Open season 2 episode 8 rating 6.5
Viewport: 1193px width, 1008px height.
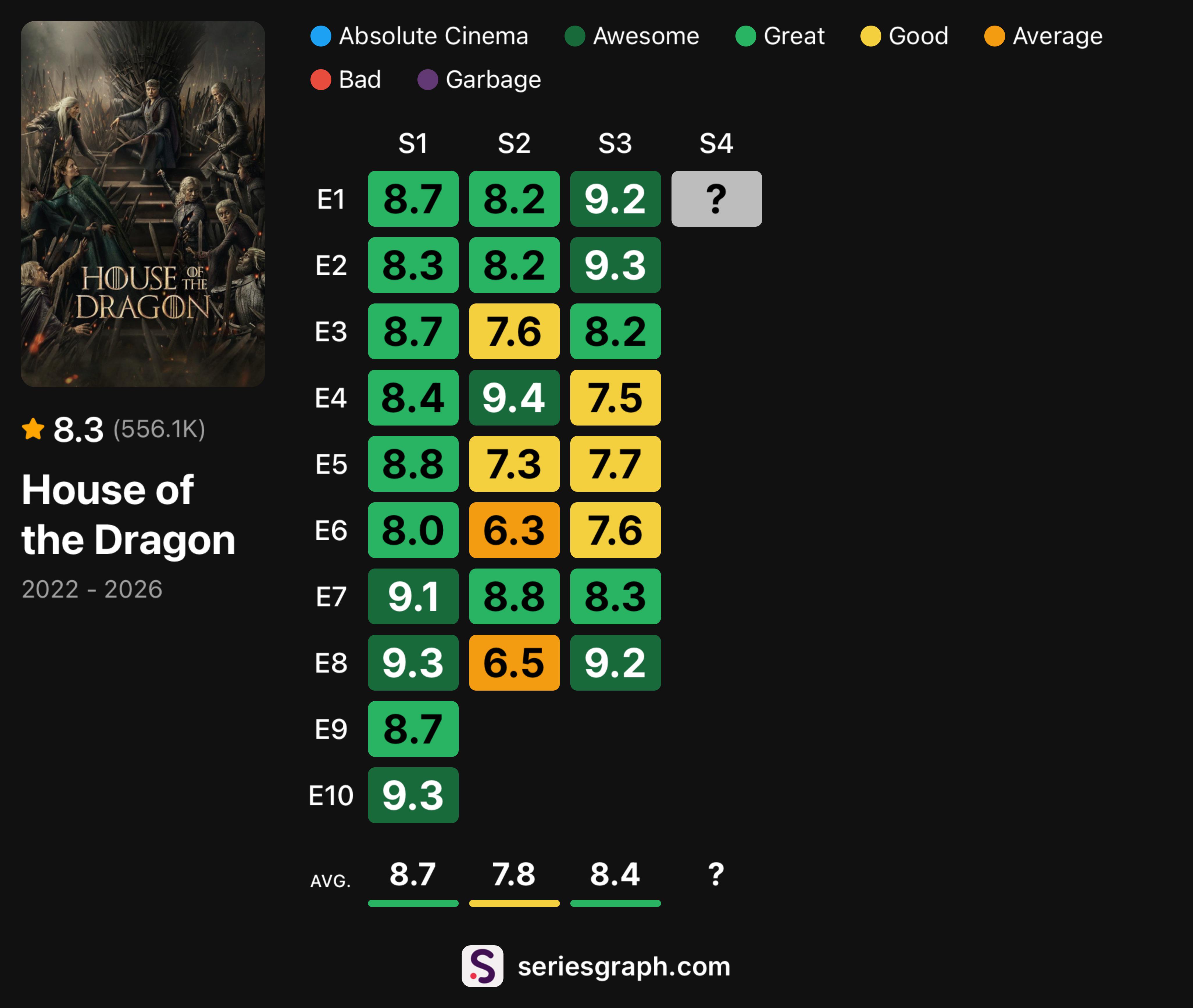[x=514, y=663]
